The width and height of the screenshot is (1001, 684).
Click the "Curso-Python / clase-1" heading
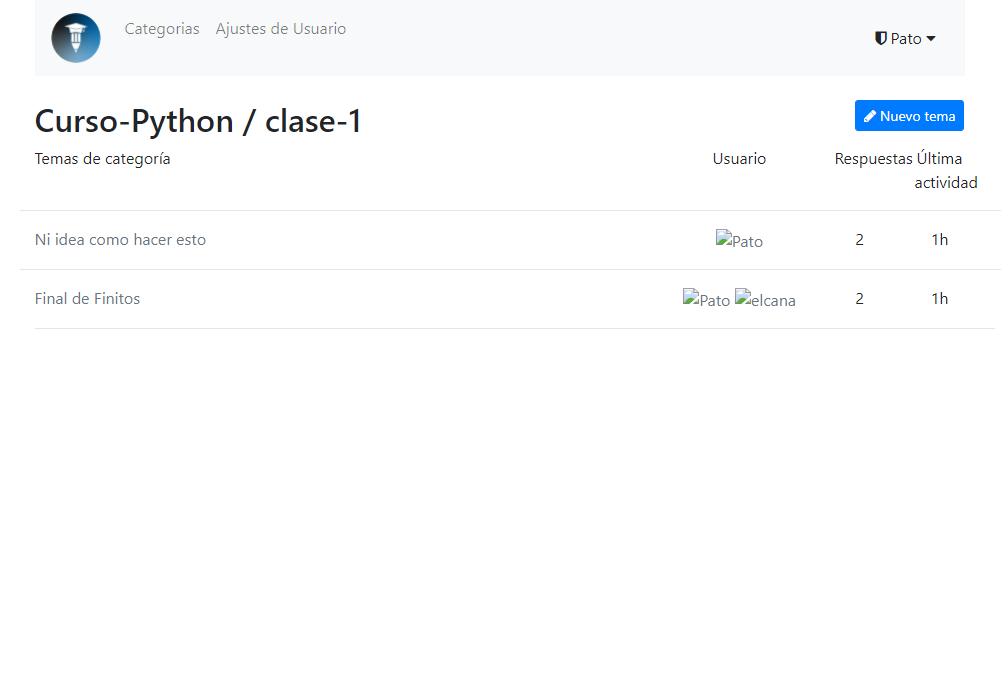(198, 121)
